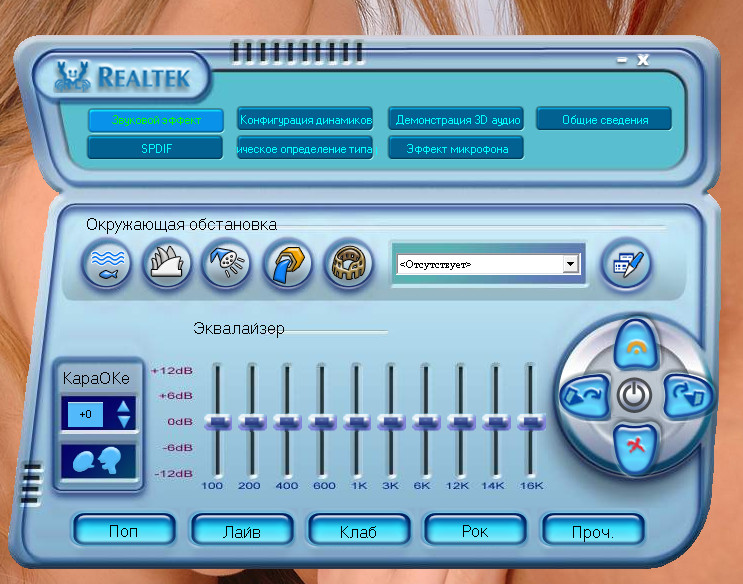Click the +12dB scale label
The height and width of the screenshot is (584, 743).
[x=172, y=371]
